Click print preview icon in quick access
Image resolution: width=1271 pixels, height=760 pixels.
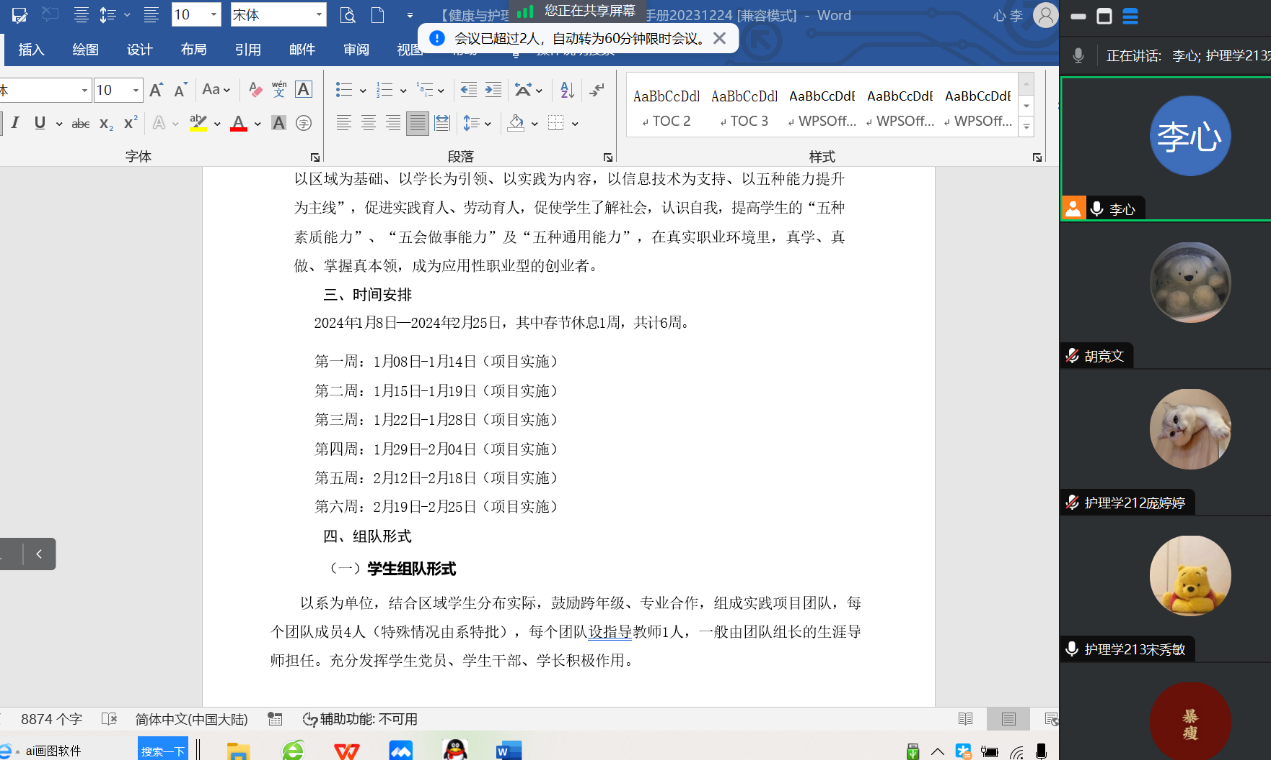347,15
